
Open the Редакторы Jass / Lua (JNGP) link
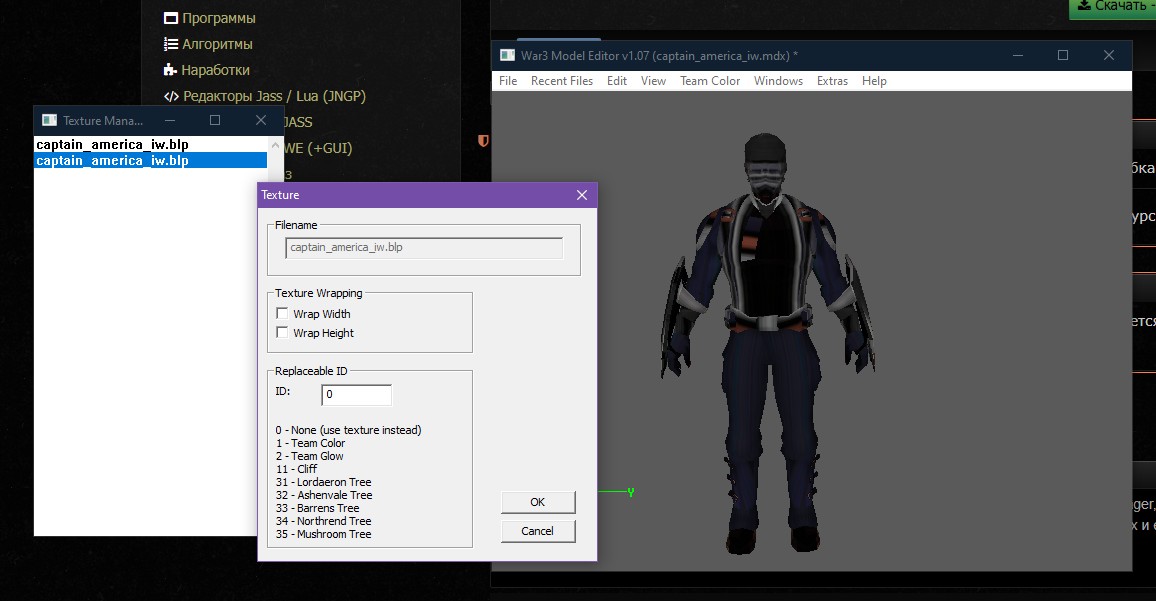274,96
